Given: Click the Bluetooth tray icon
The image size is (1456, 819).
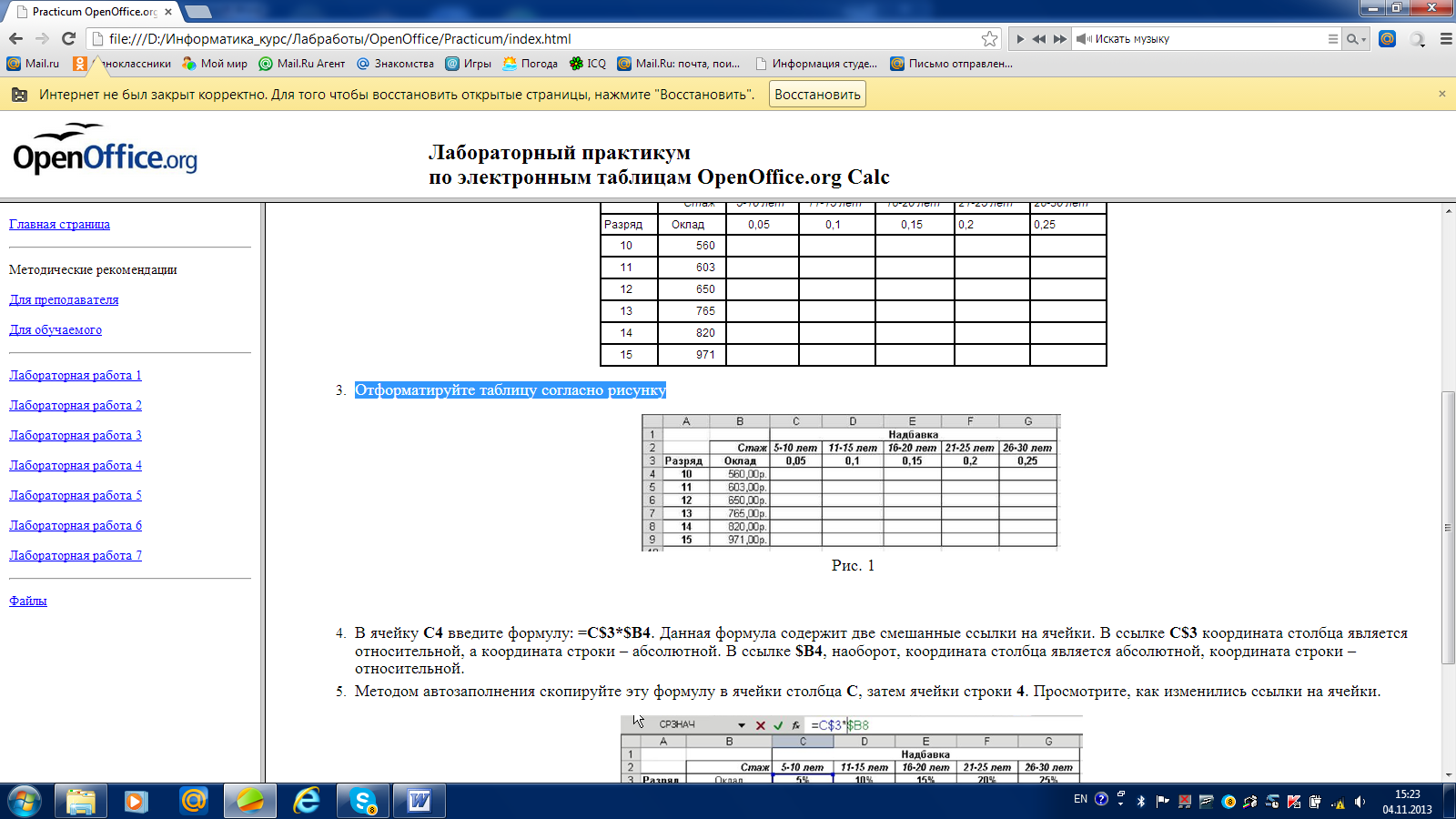Looking at the screenshot, I should pyautogui.click(x=1141, y=802).
